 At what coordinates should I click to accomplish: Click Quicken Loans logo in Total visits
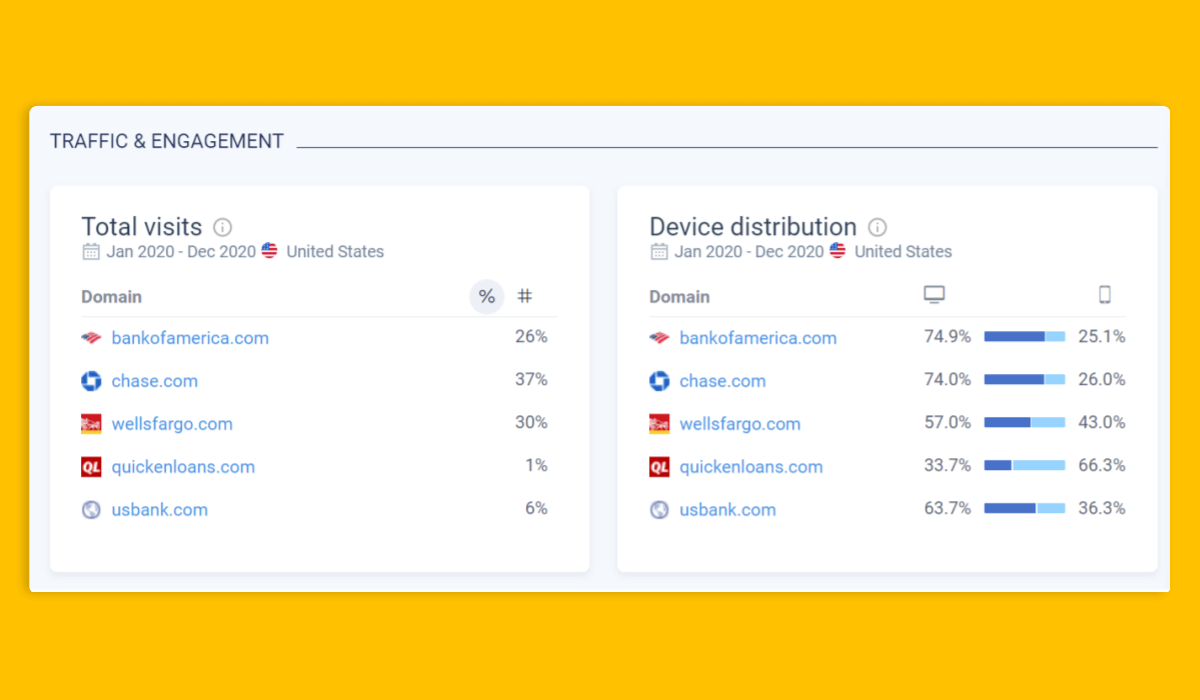pyautogui.click(x=91, y=467)
